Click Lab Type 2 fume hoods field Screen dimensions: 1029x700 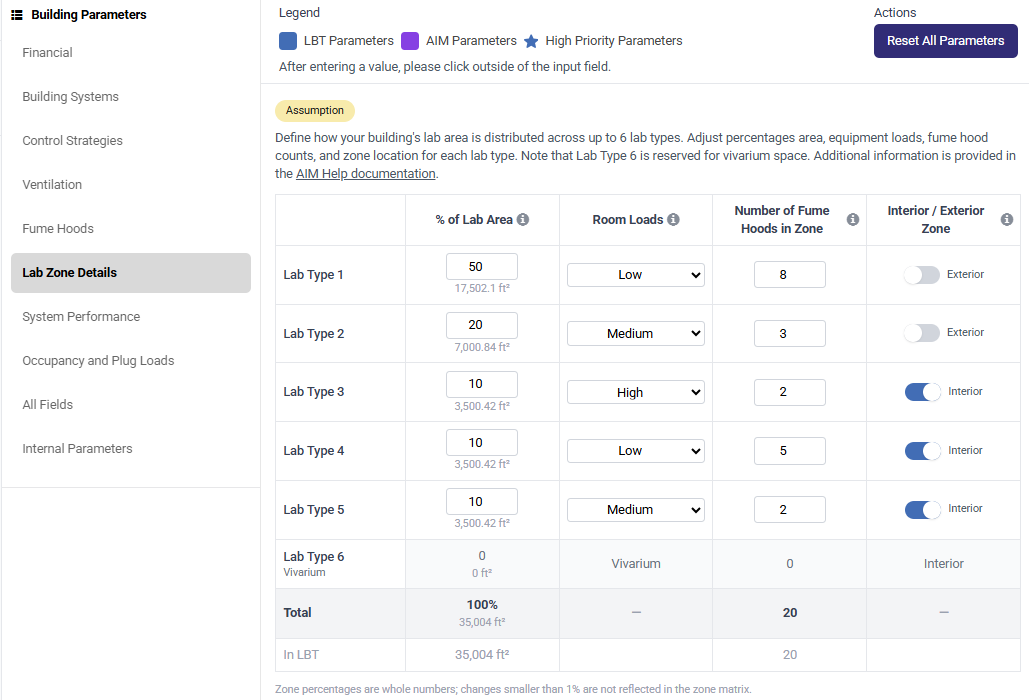pyautogui.click(x=789, y=333)
